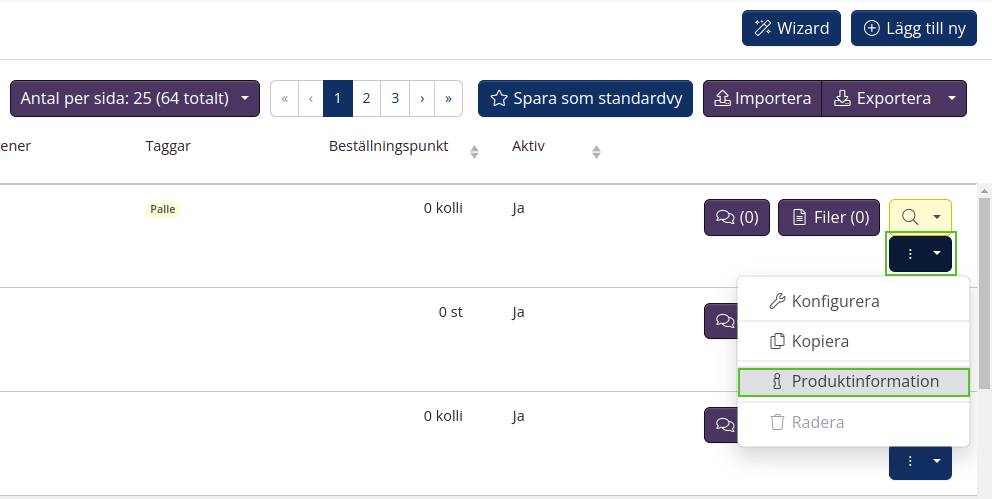Select Konfigurera from the menu
This screenshot has height=499, width=992.
835,301
